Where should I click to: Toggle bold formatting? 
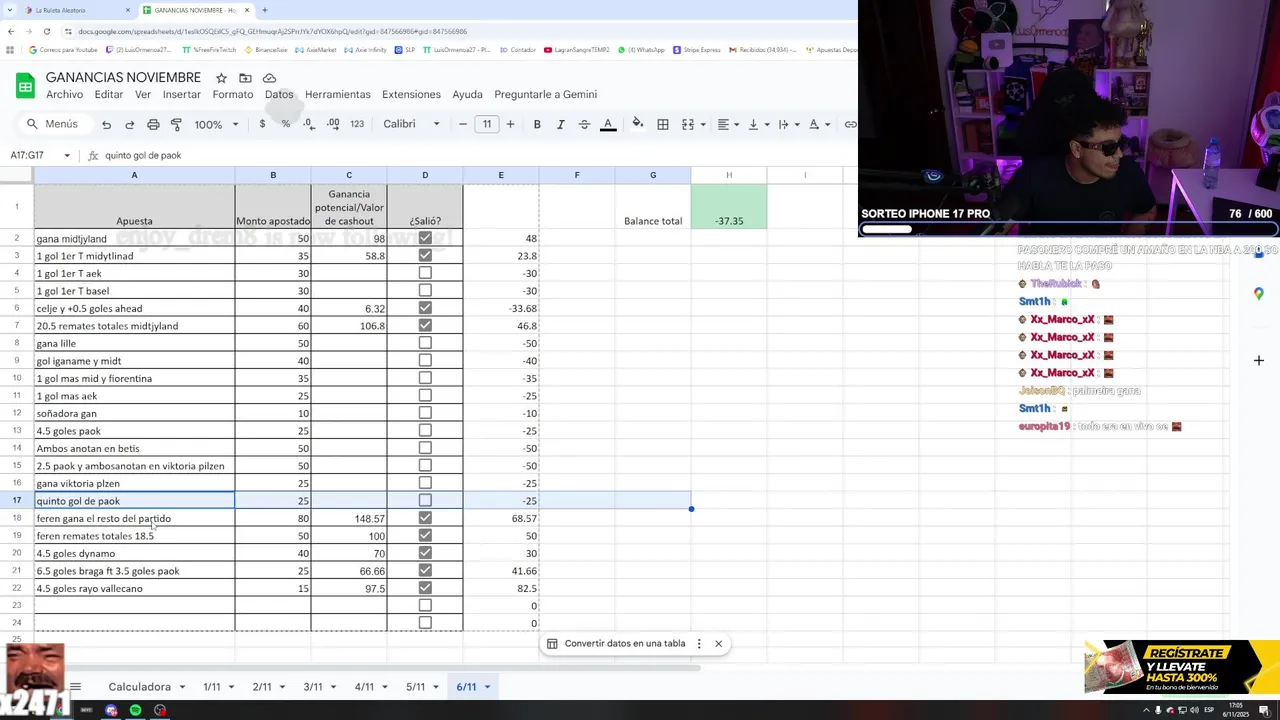pos(537,124)
